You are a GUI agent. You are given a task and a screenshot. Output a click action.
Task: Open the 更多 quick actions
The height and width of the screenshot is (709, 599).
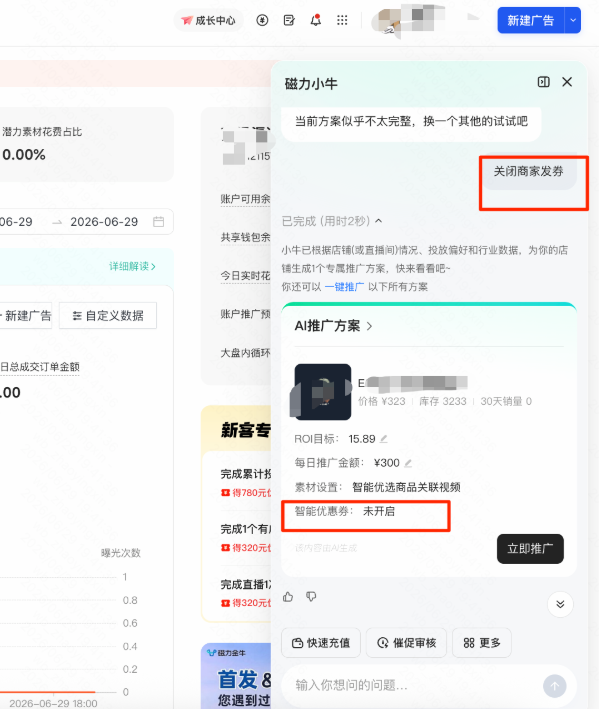[482, 643]
